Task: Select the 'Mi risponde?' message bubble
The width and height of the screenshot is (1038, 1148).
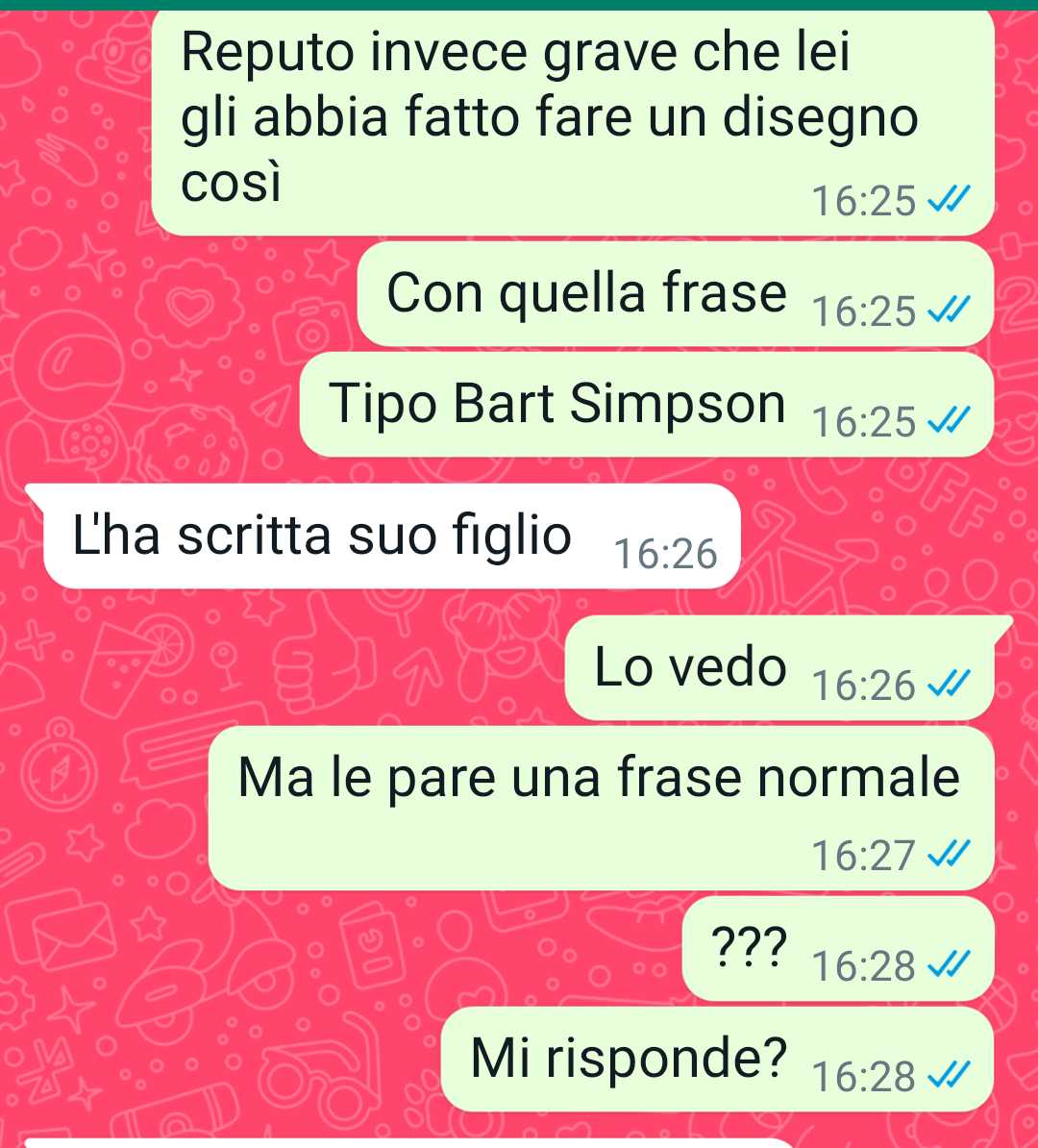Action: 717,1059
